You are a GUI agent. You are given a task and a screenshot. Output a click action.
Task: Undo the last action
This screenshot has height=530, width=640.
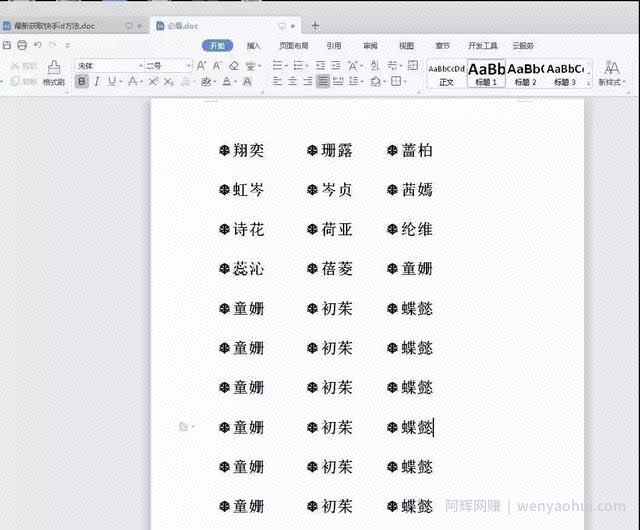[x=38, y=45]
